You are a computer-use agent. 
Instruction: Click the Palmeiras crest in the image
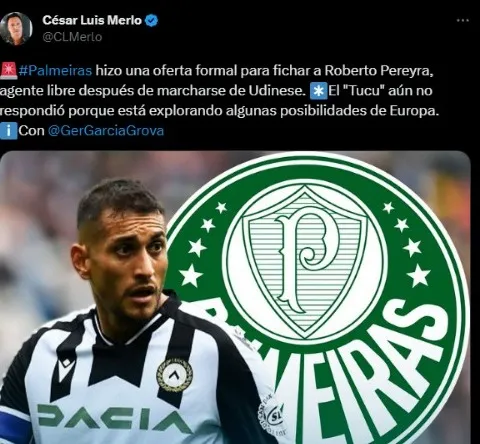[317, 298]
